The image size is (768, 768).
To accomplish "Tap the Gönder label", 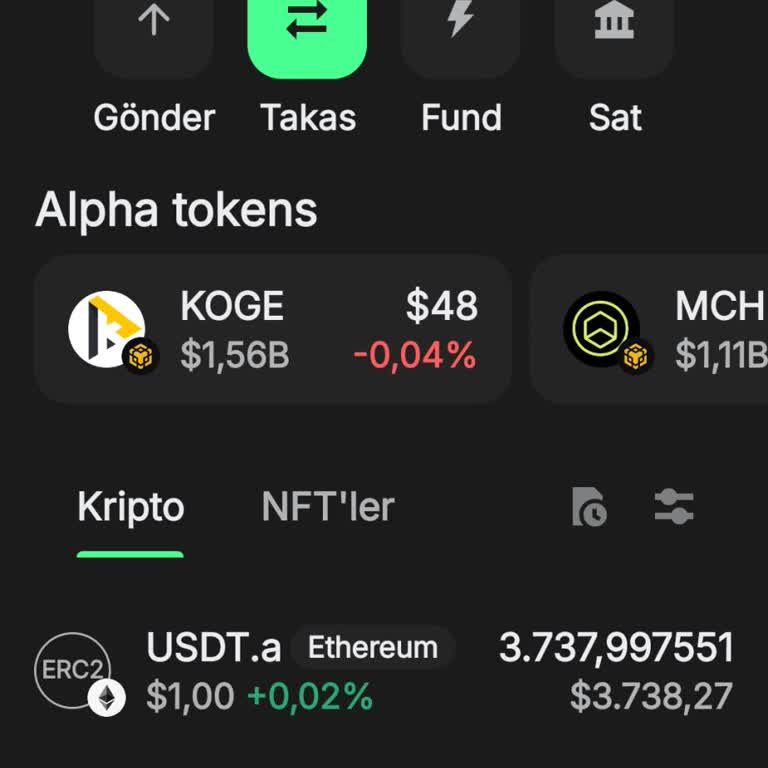I will [x=154, y=118].
